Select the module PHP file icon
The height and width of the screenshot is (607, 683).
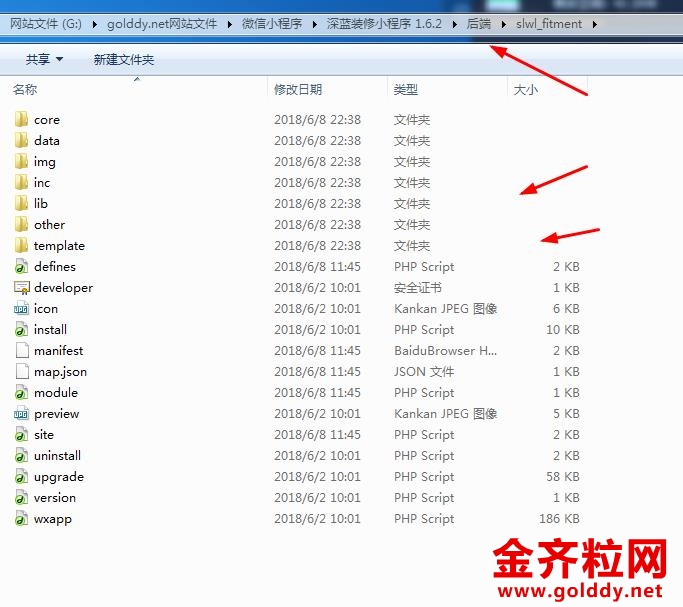click(x=21, y=392)
